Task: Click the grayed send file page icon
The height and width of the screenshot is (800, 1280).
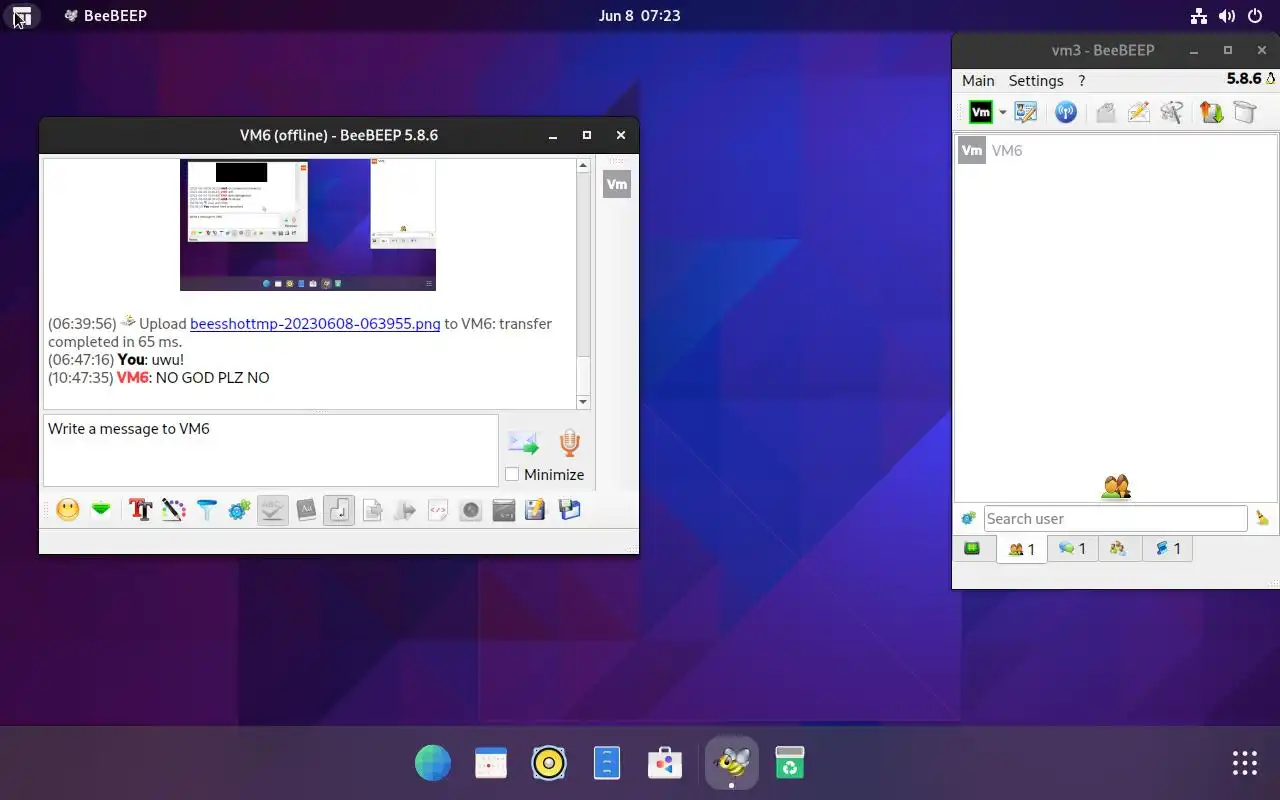Action: click(x=372, y=510)
